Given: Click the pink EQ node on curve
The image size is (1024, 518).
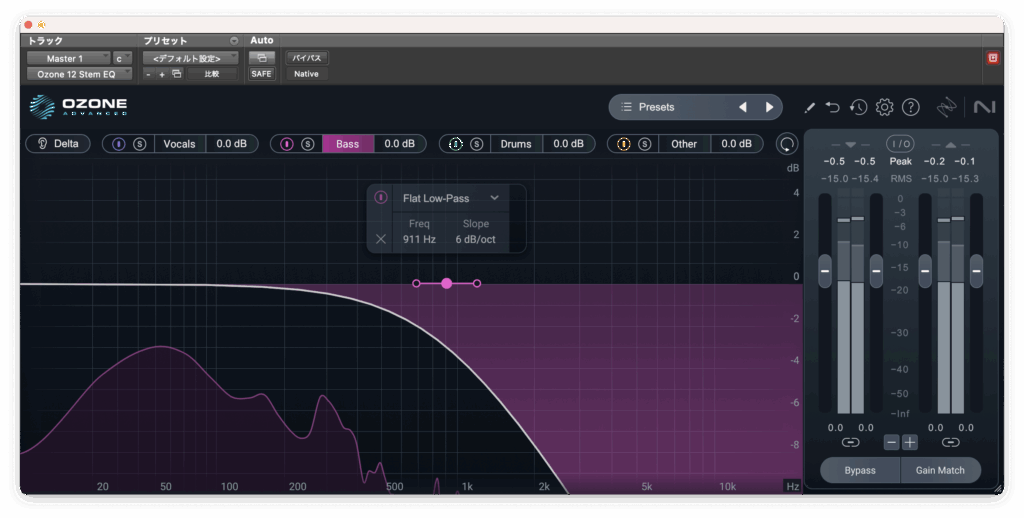Looking at the screenshot, I should click(x=447, y=284).
